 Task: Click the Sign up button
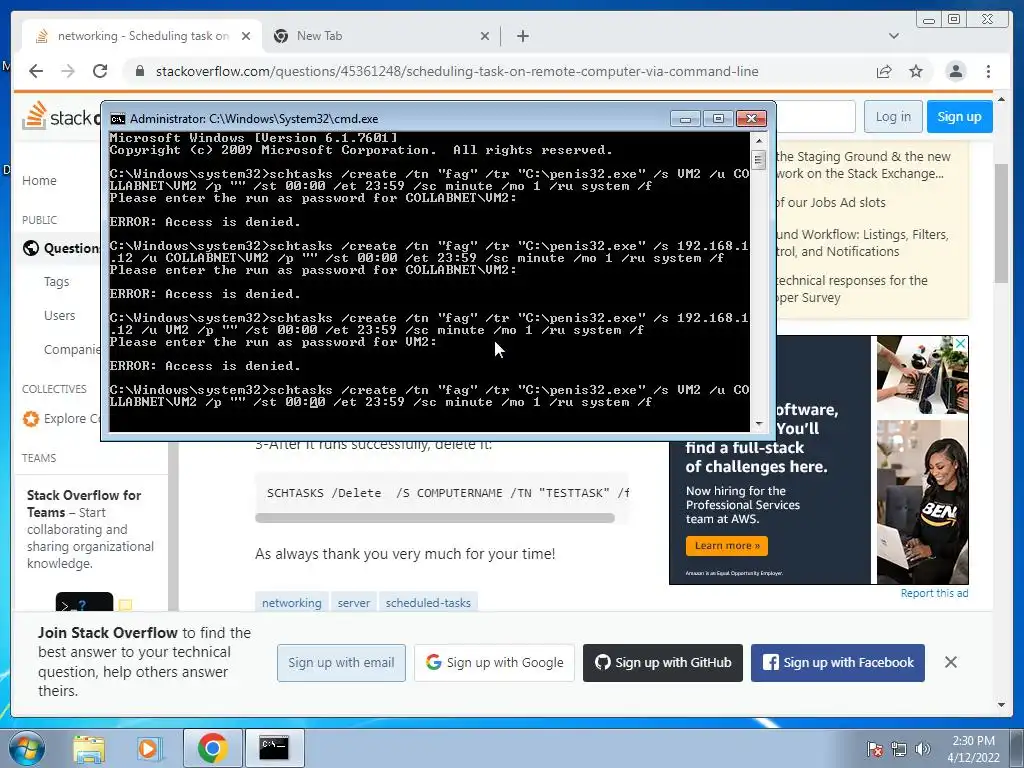tap(959, 117)
